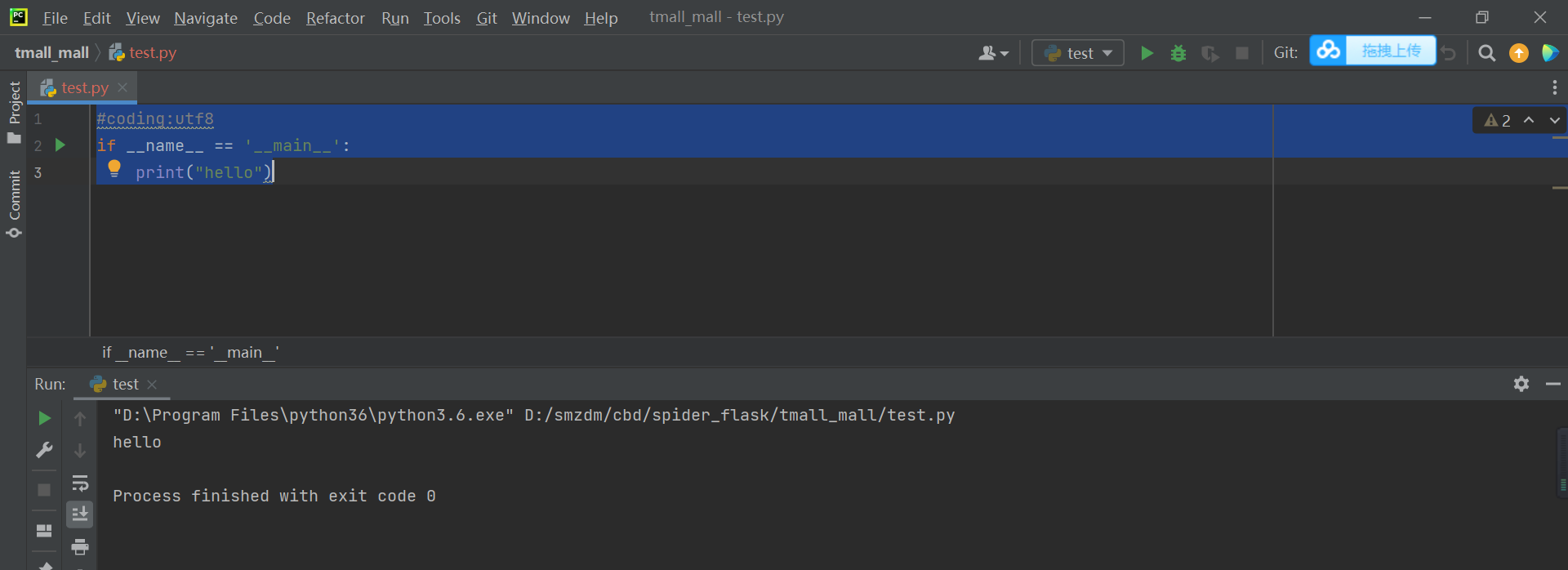Screen dimensions: 1568x570
Task: Rerun test with Run panel play icon
Action: coord(44,418)
